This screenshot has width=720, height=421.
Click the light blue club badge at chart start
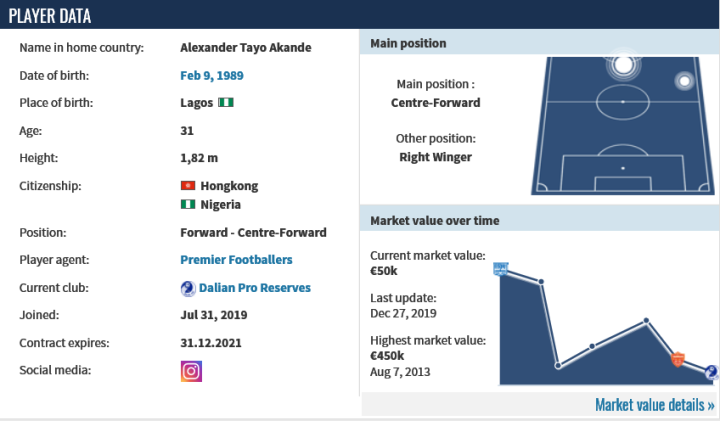tap(500, 268)
